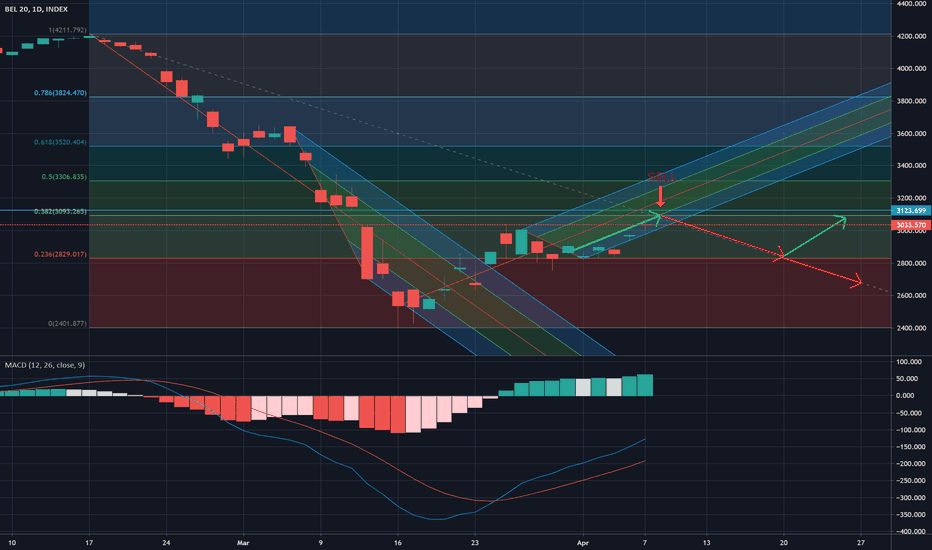Click the 17 date label on time axis
The width and height of the screenshot is (932, 550).
tap(89, 543)
